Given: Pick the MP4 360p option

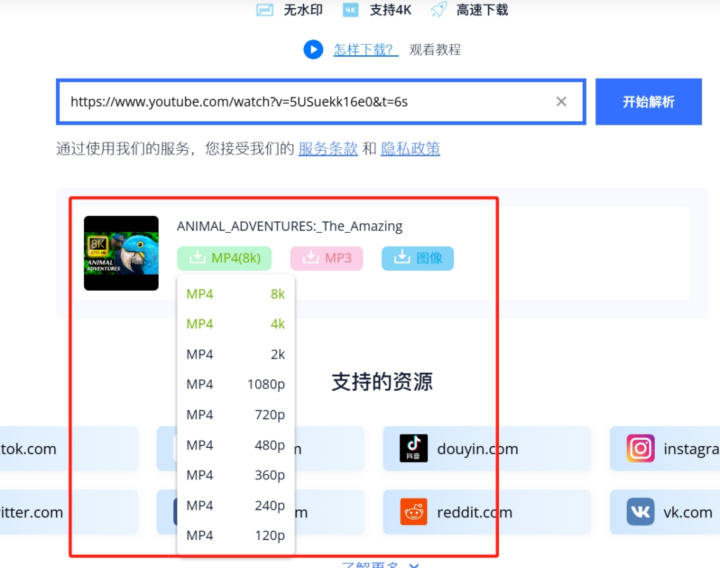Looking at the screenshot, I should (x=236, y=475).
